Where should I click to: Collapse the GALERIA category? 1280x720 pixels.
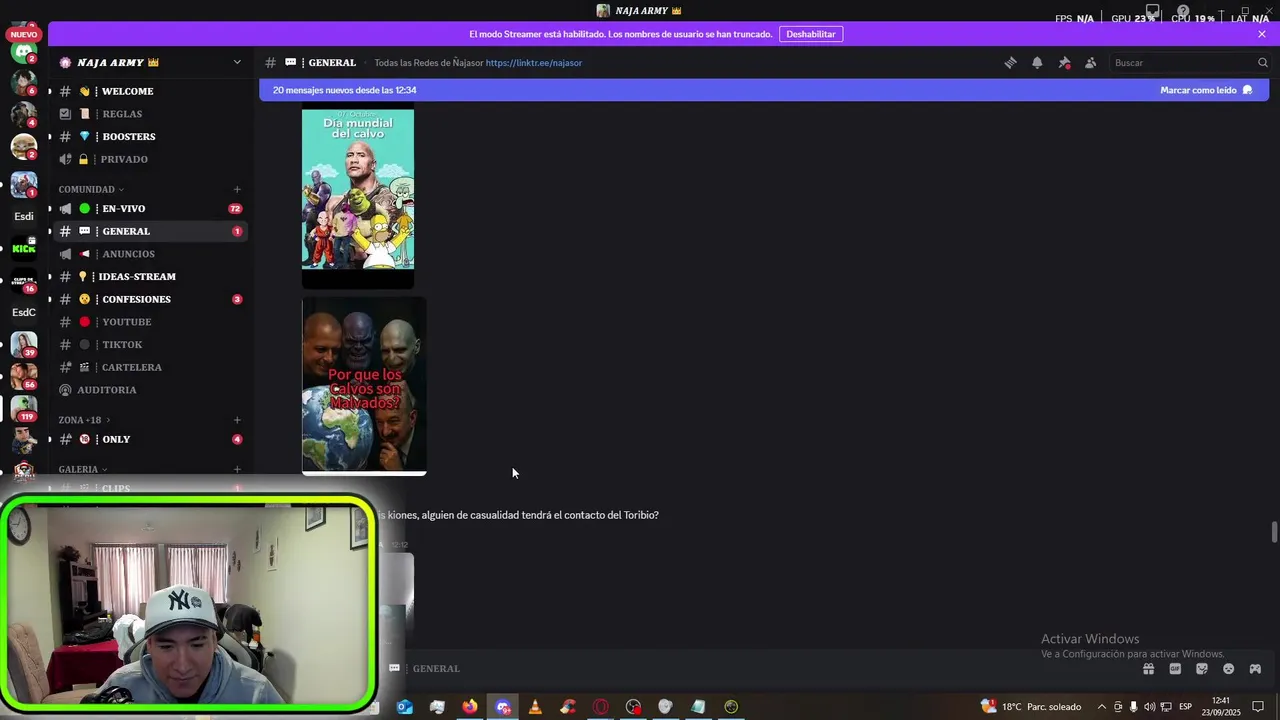pyautogui.click(x=83, y=469)
